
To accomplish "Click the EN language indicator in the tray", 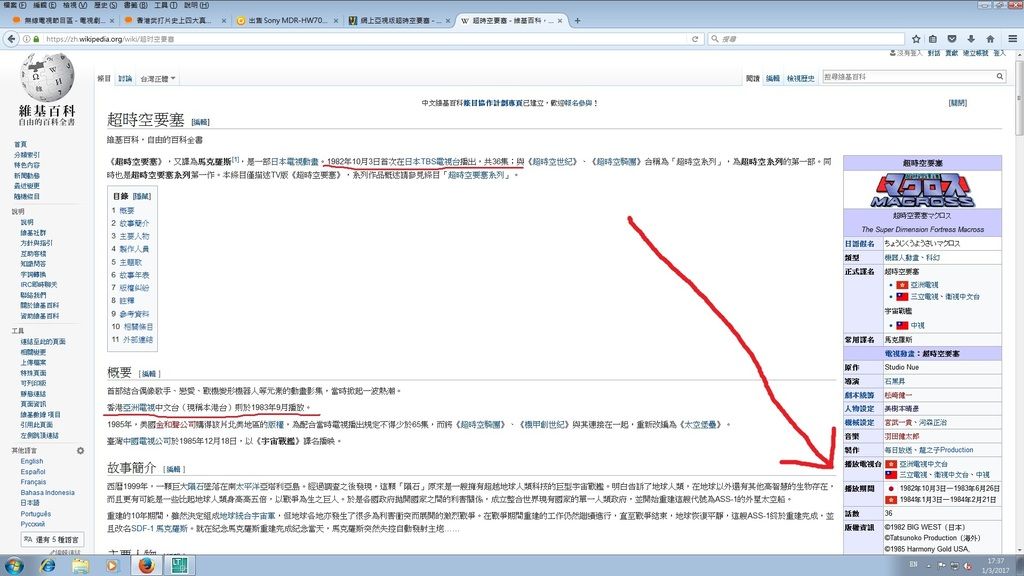I will tap(914, 565).
